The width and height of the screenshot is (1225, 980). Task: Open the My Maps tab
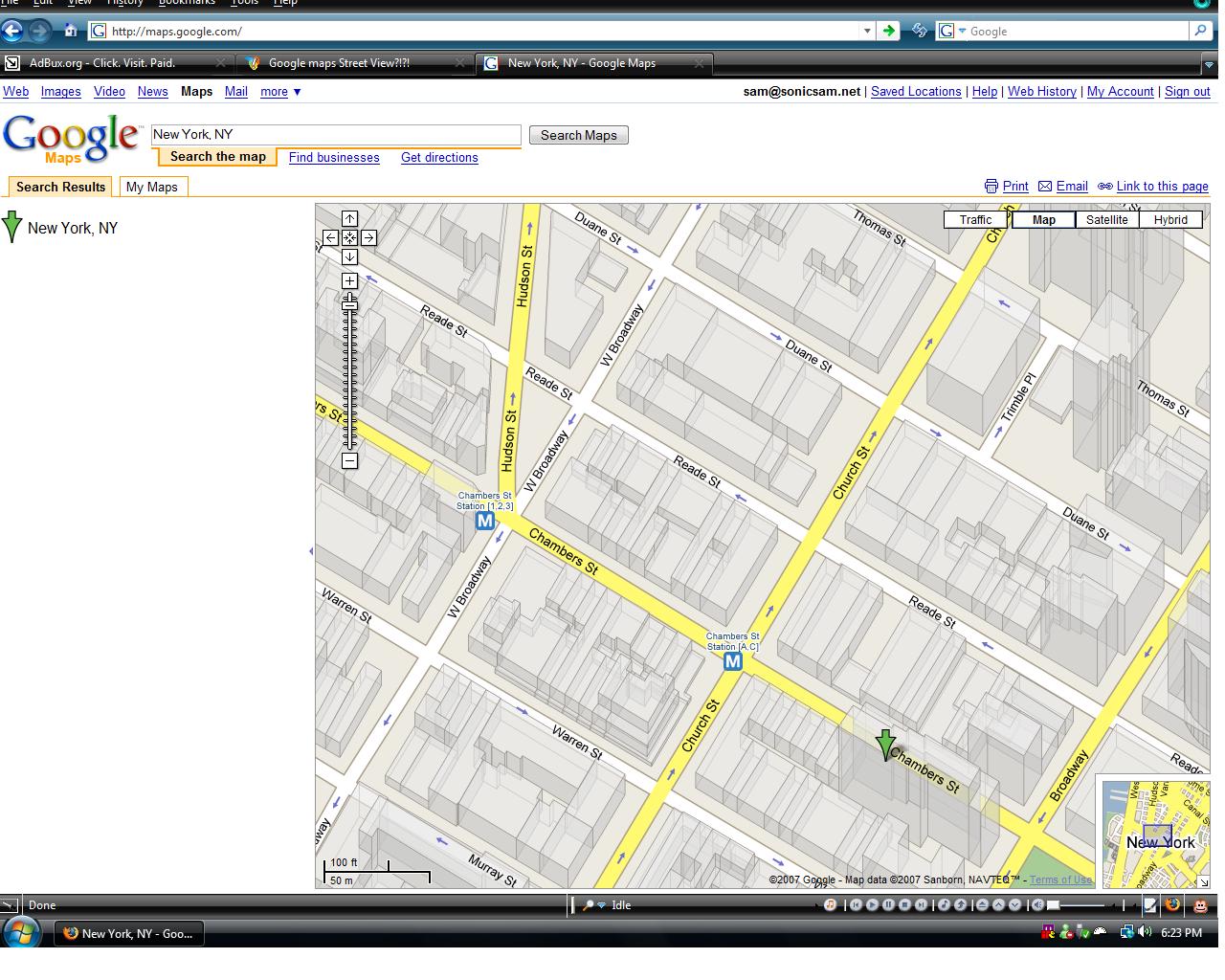[x=151, y=187]
